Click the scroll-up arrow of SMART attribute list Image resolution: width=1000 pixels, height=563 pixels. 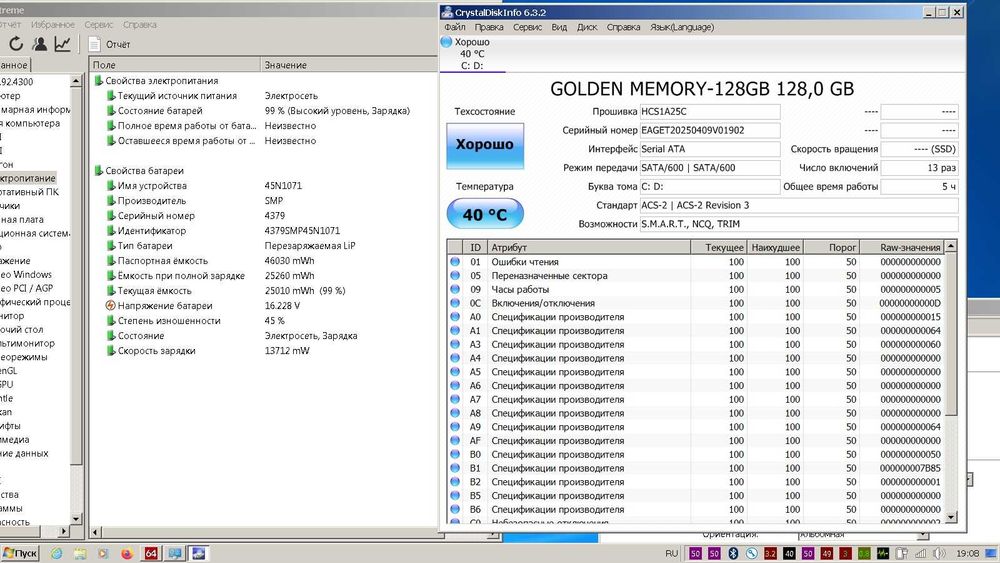(950, 246)
